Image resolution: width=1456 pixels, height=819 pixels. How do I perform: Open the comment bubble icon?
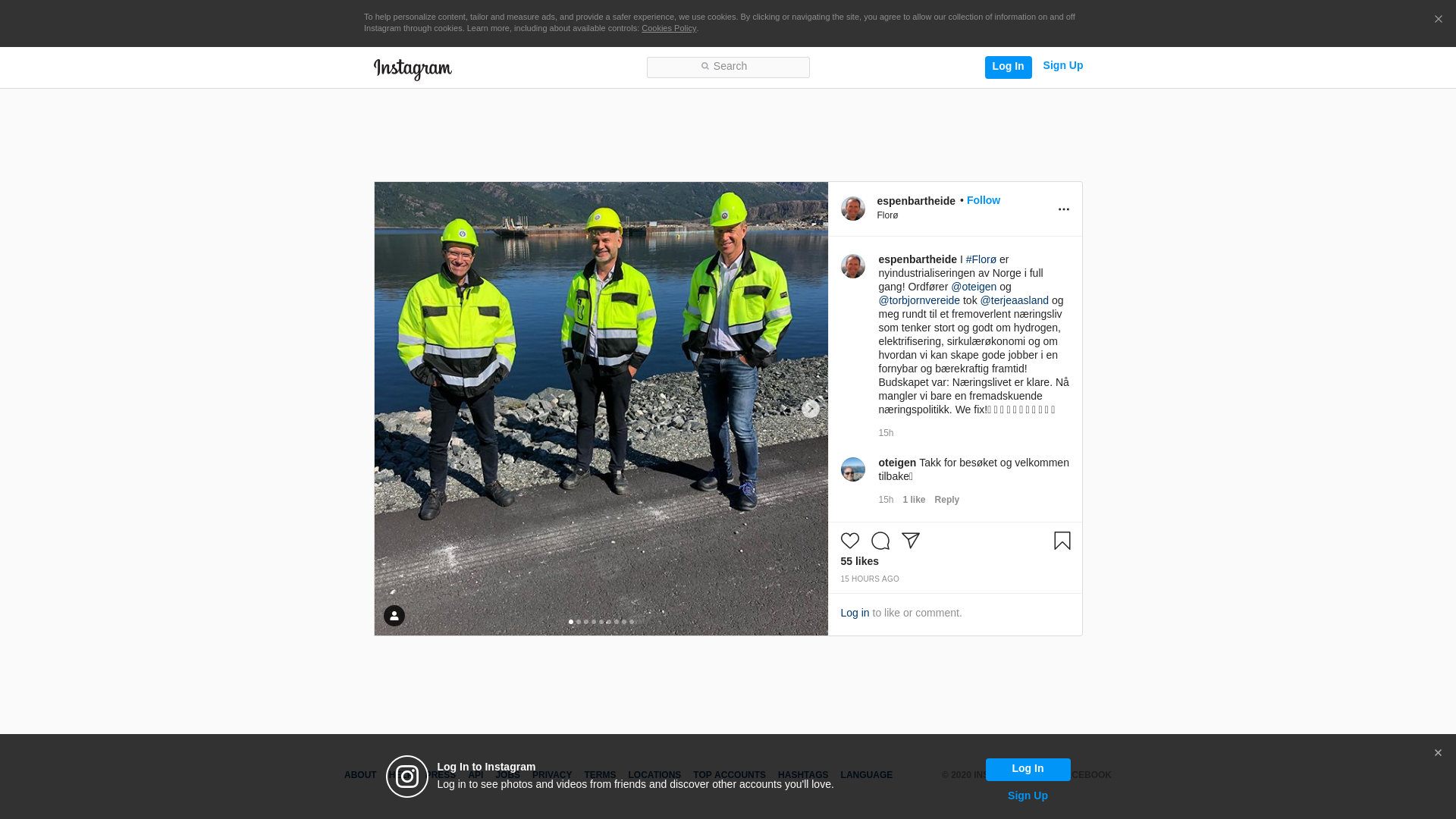tap(880, 541)
